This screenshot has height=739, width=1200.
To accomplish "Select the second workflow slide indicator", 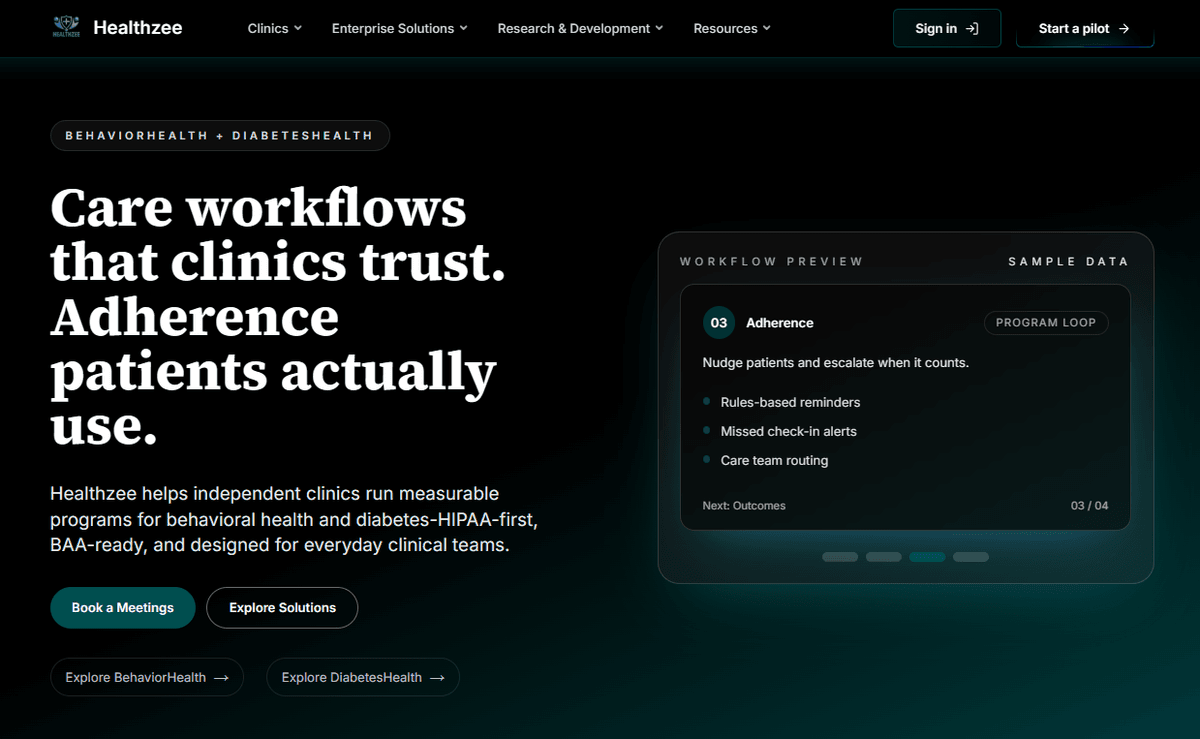I will coord(883,557).
